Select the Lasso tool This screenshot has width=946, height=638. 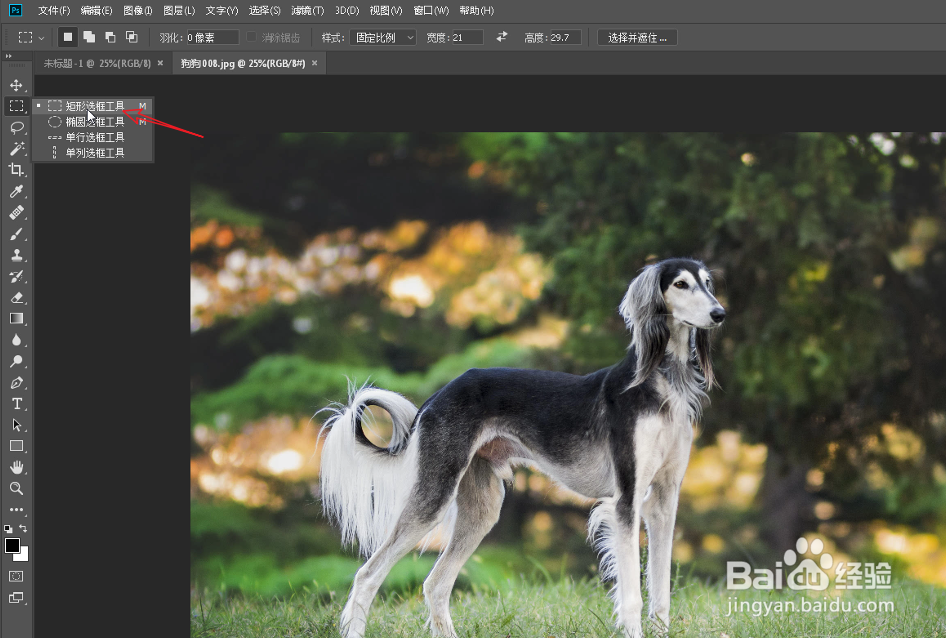click(x=16, y=127)
